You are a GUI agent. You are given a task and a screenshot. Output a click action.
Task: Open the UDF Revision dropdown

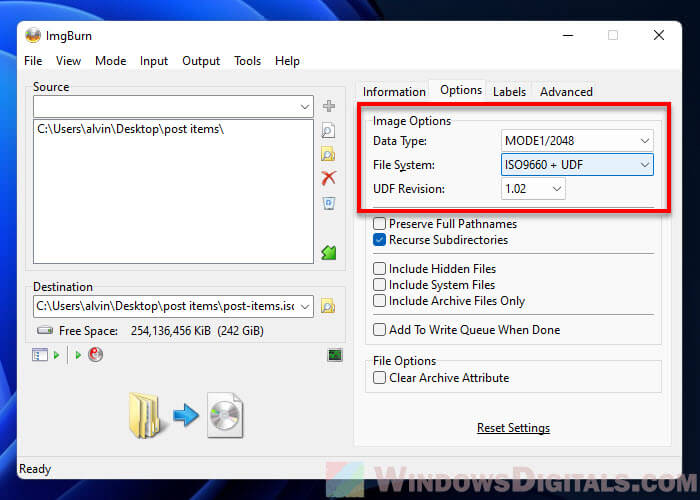533,189
